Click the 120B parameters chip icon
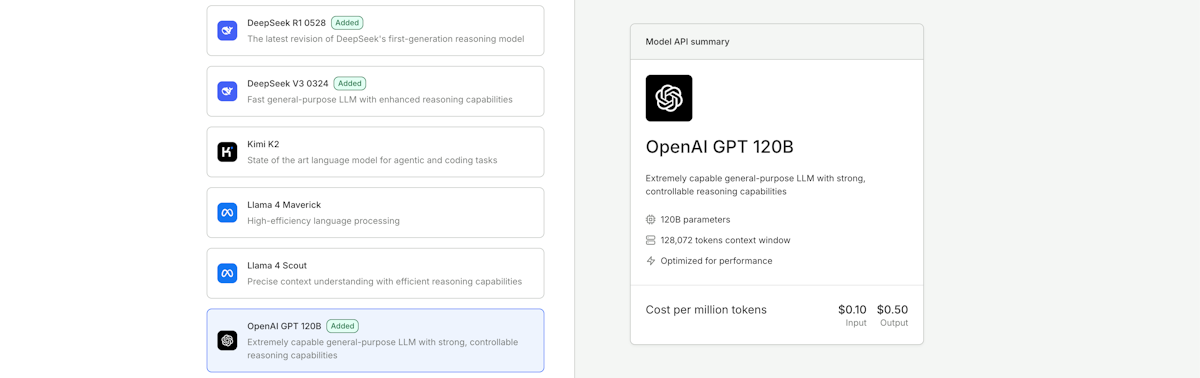The image size is (1200, 378). point(651,220)
